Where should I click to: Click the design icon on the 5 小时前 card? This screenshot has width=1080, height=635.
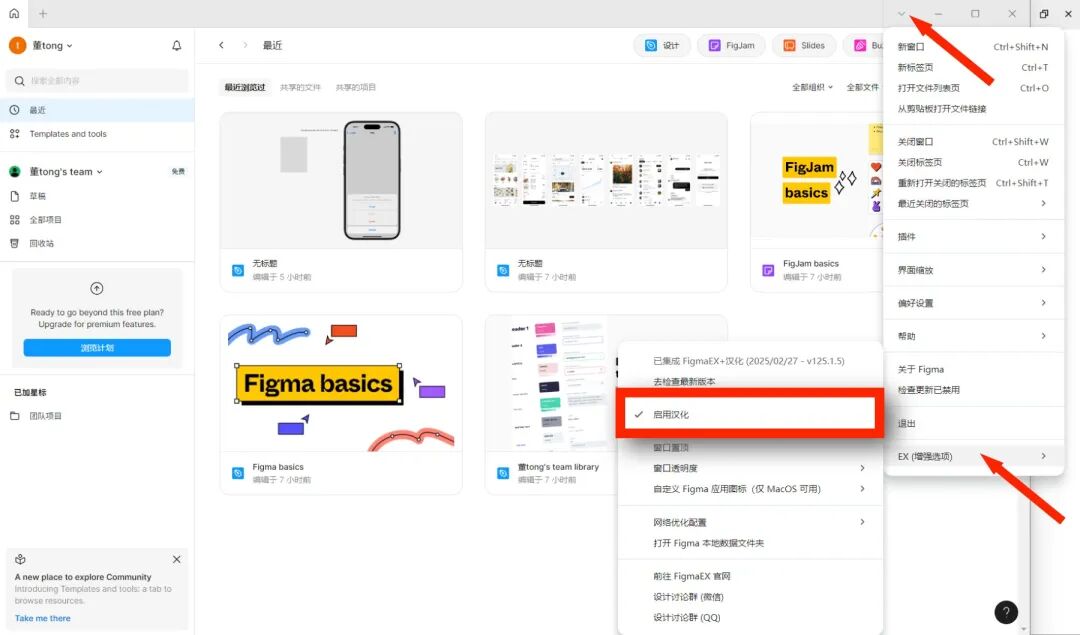(x=238, y=271)
